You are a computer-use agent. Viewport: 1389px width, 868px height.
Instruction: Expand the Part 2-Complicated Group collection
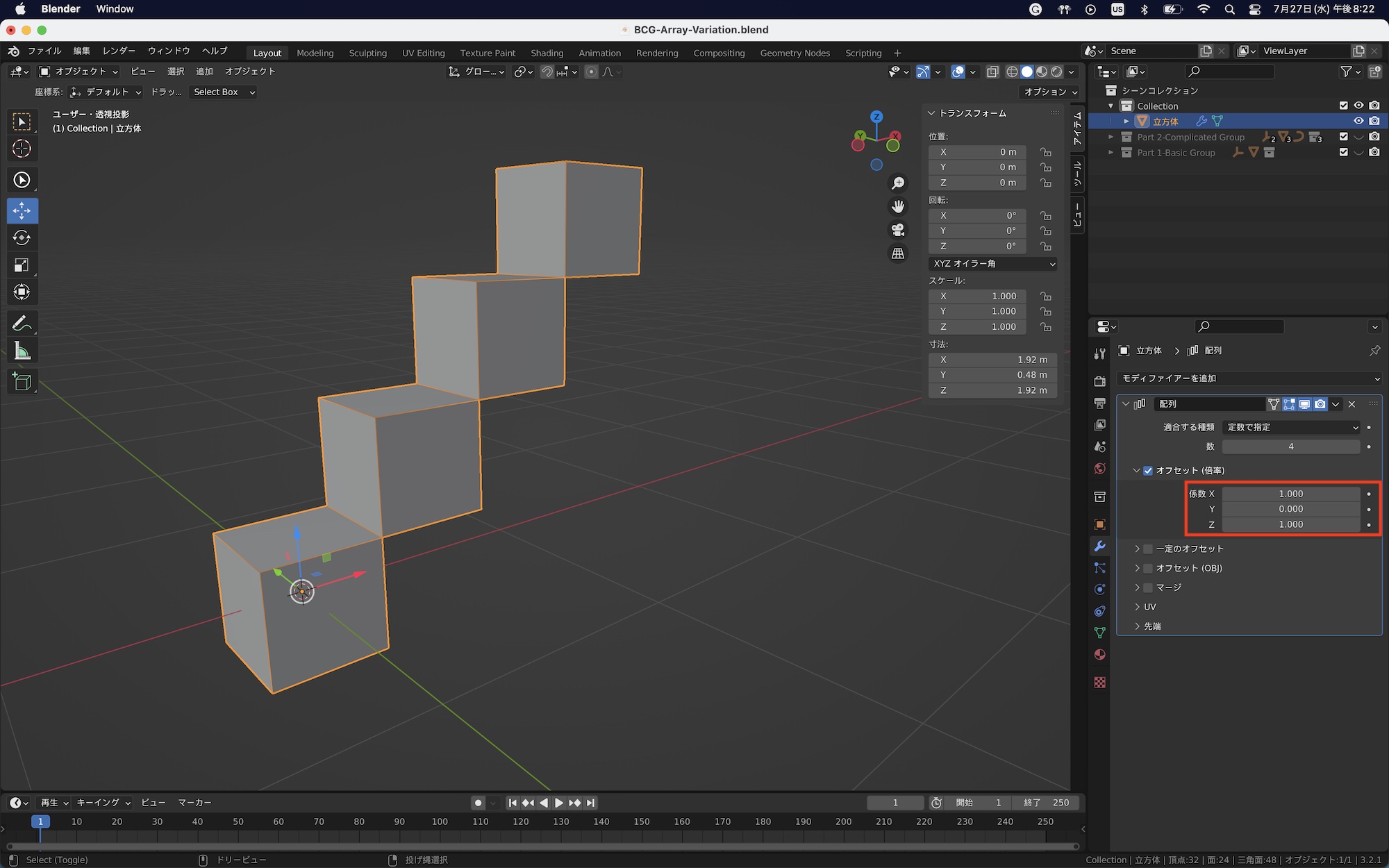pos(1111,137)
